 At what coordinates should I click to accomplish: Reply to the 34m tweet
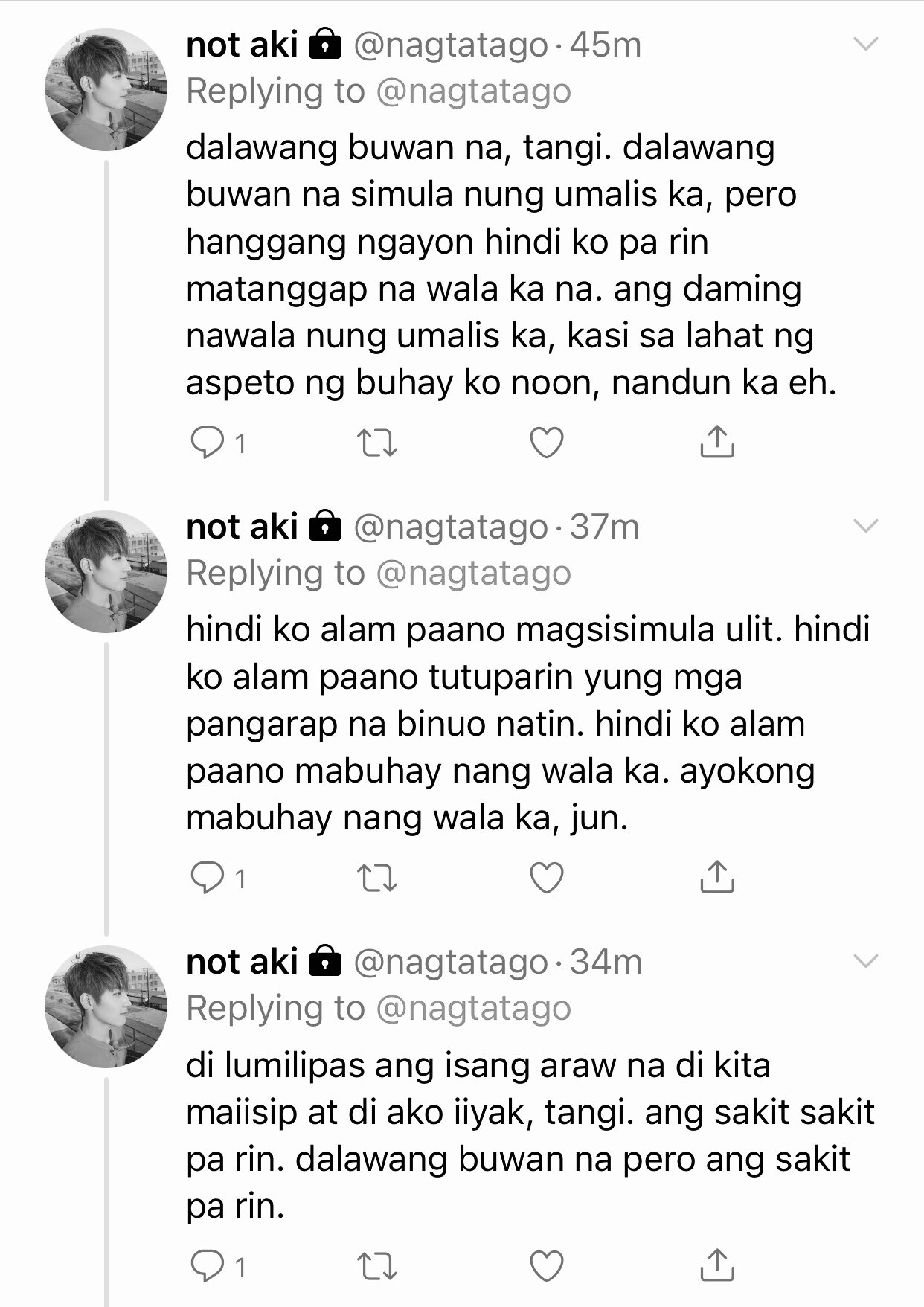click(208, 1267)
